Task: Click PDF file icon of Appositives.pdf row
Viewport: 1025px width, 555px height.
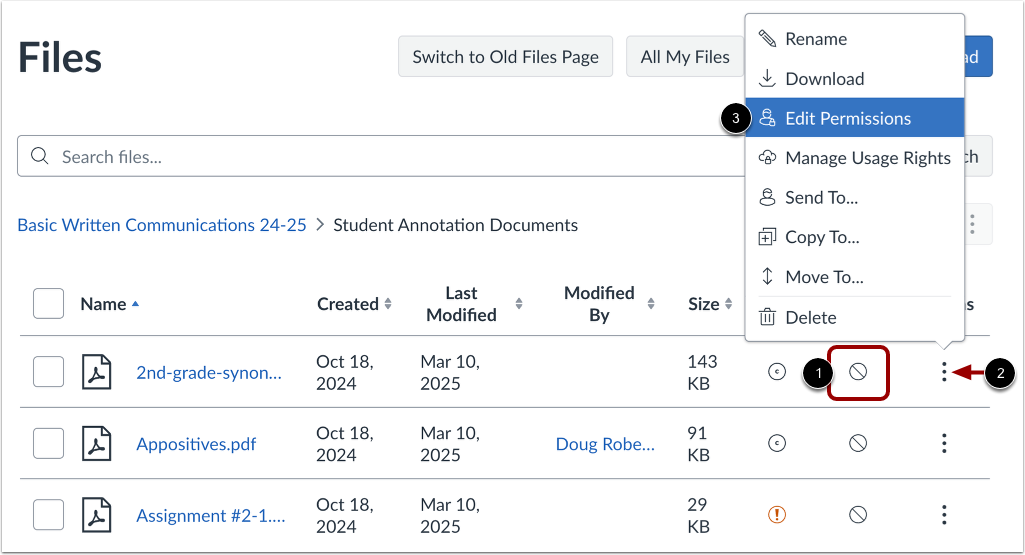Action: [x=97, y=443]
